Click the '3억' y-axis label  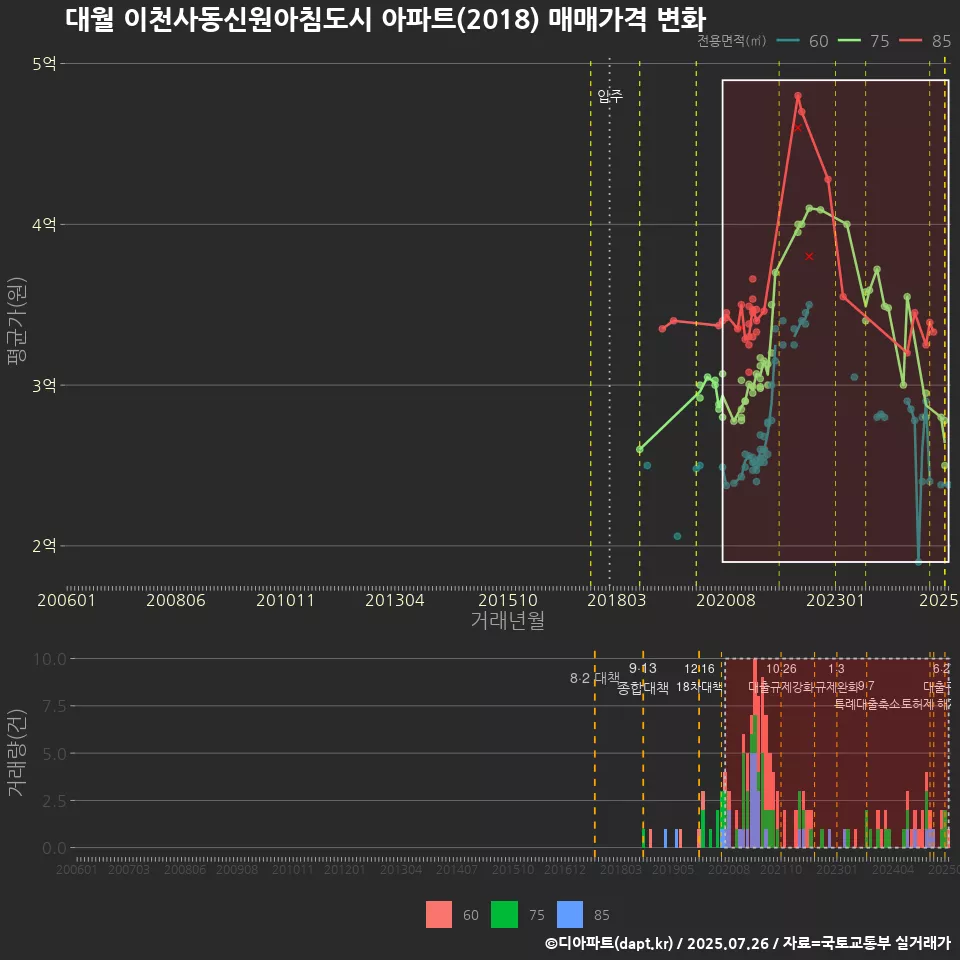(x=44, y=385)
